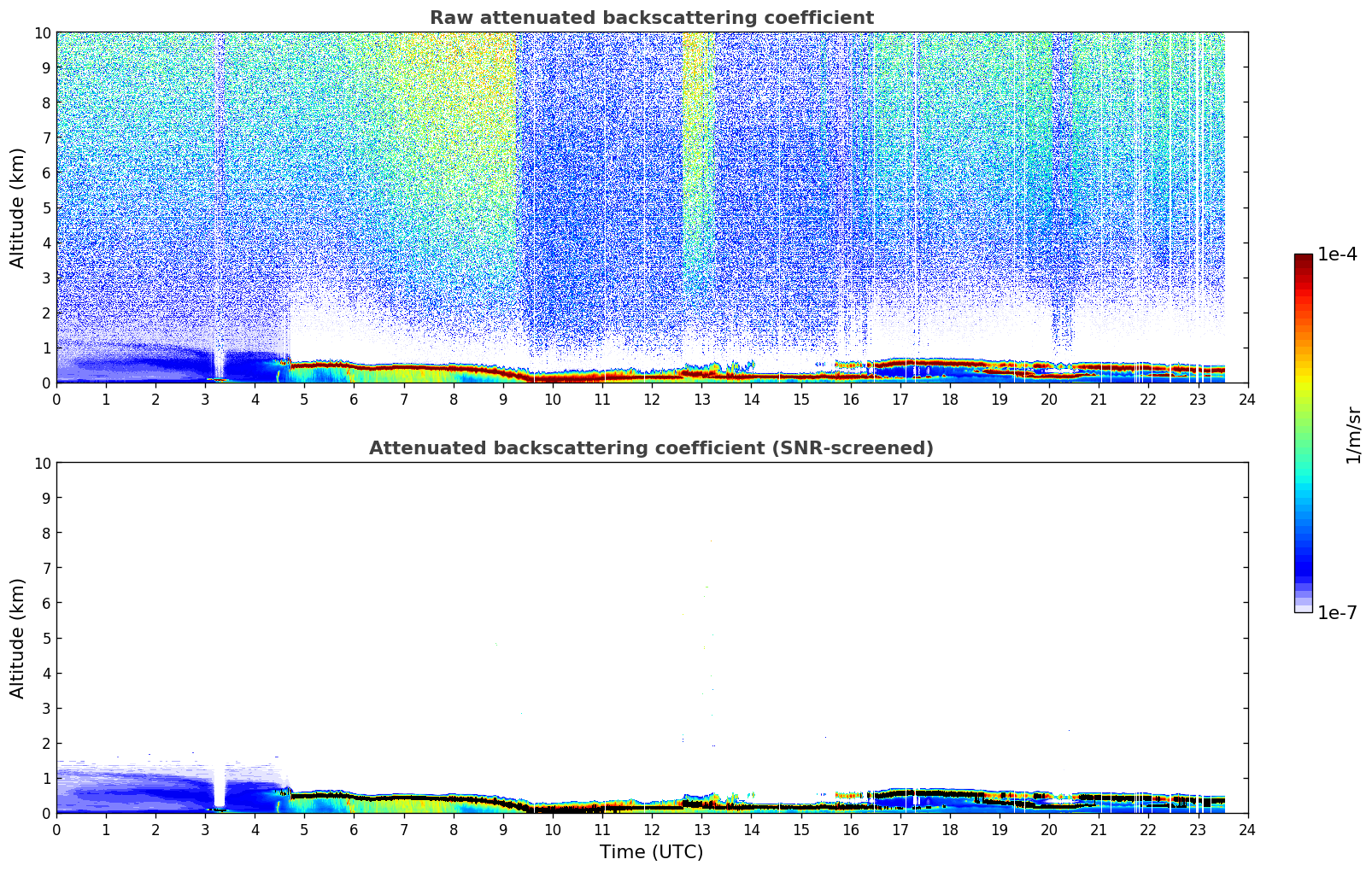The width and height of the screenshot is (1372, 871).
Task: Click the 10 km tick label on top plot
Action: tap(43, 32)
